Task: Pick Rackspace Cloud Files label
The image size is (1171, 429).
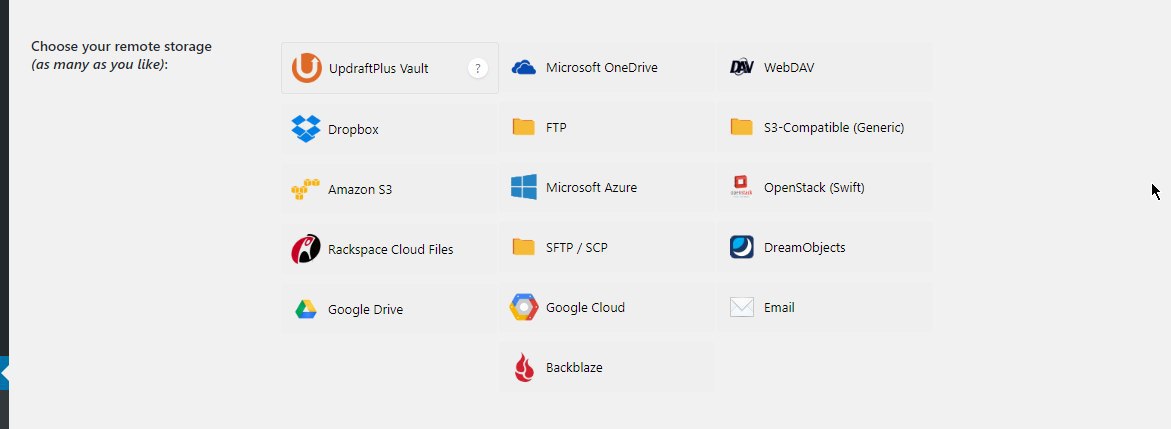Action: pos(391,250)
